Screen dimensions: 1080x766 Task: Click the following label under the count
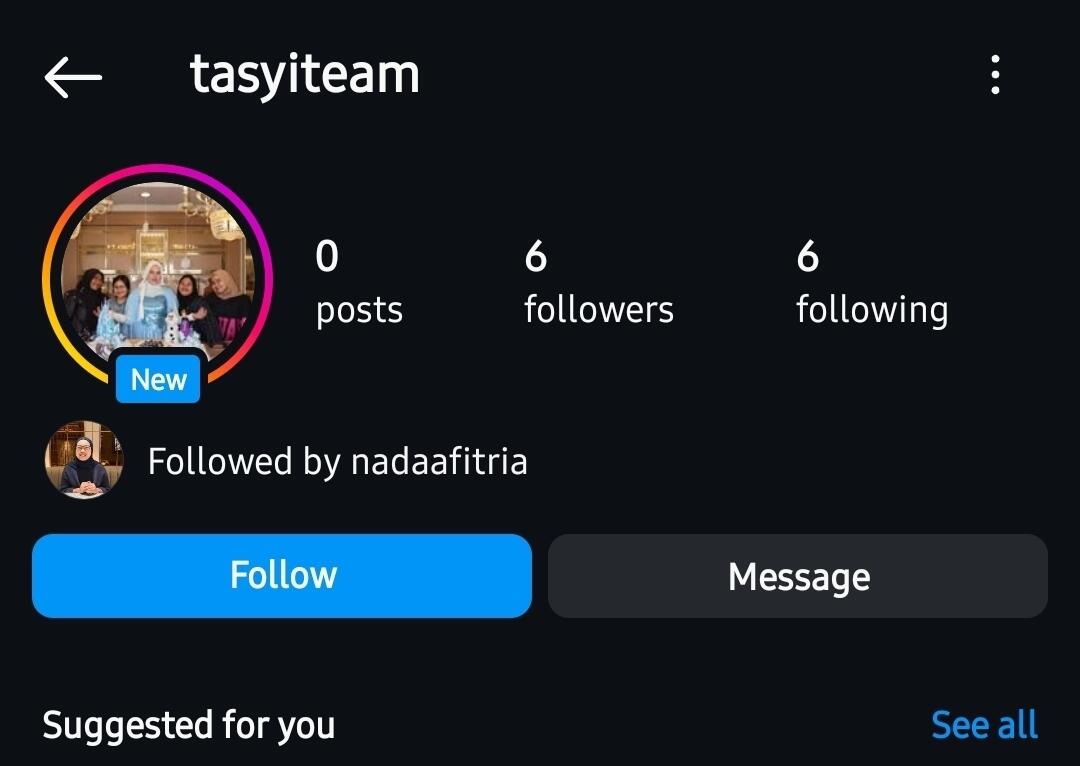click(x=872, y=311)
